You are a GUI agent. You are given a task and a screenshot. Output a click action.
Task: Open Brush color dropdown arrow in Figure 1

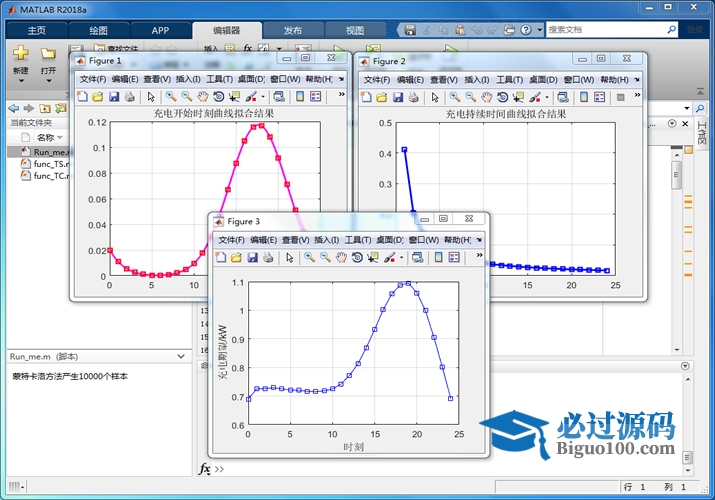point(262,97)
